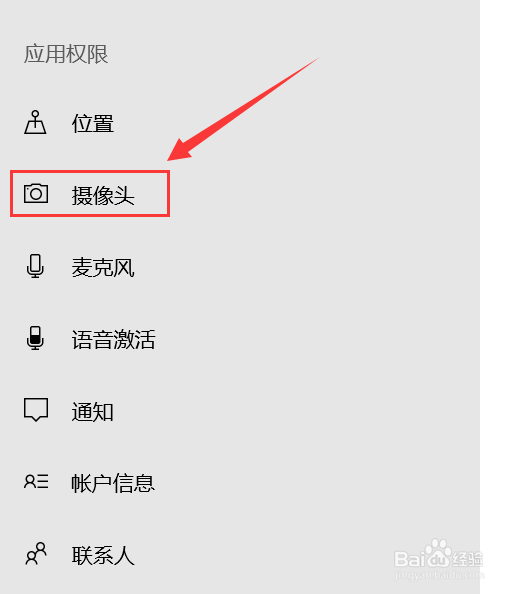Click the camera icon inside the red box
The height and width of the screenshot is (594, 514).
click(36, 194)
